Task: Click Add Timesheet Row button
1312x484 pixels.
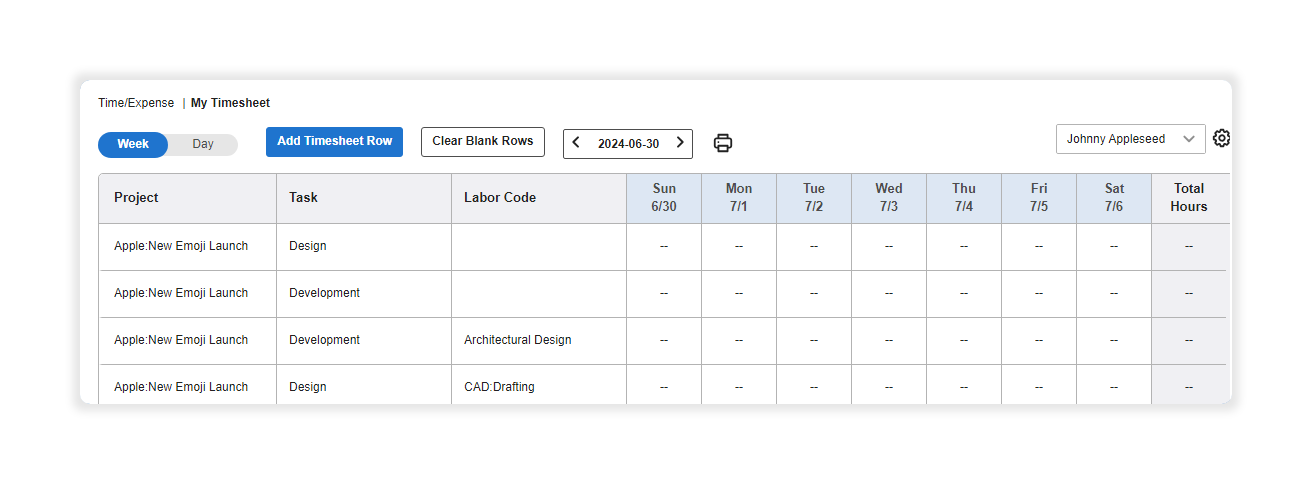Action: coord(334,142)
